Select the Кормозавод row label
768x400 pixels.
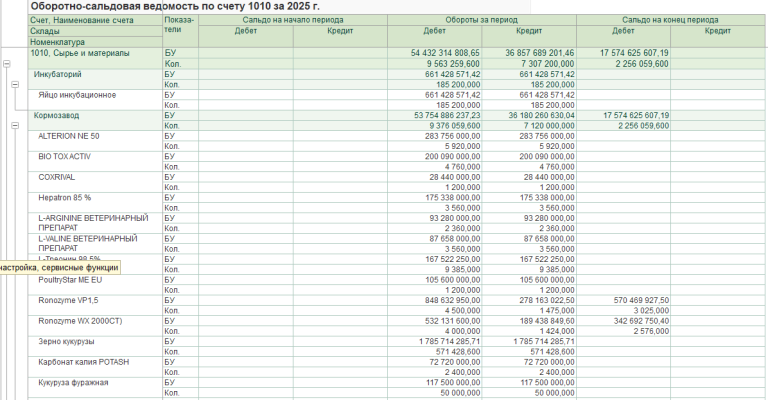56,116
